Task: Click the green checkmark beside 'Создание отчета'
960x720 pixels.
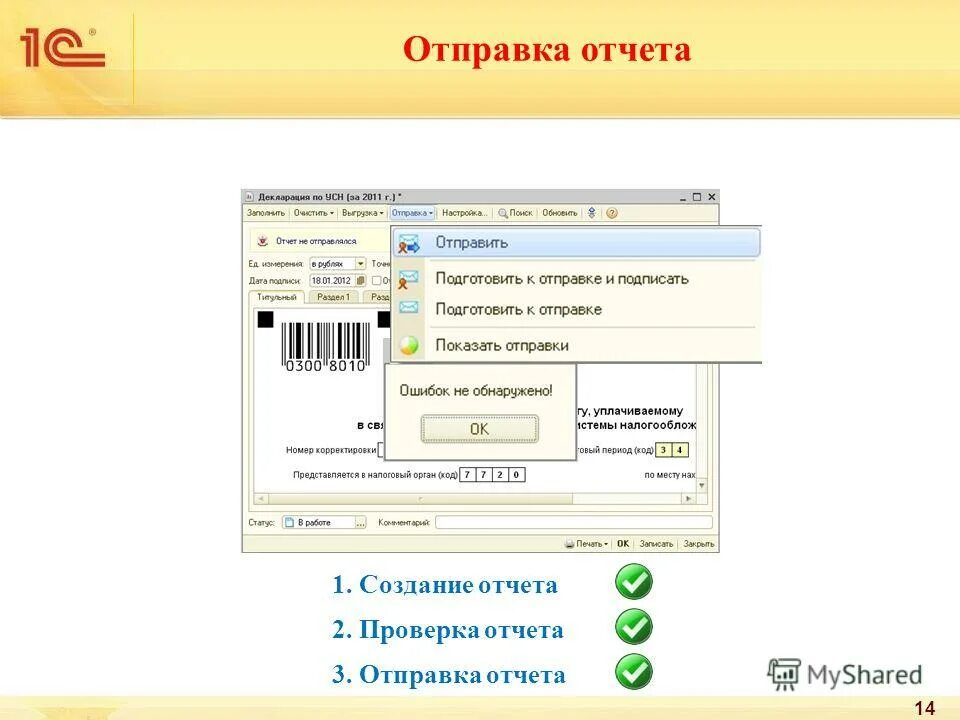Action: [x=634, y=585]
